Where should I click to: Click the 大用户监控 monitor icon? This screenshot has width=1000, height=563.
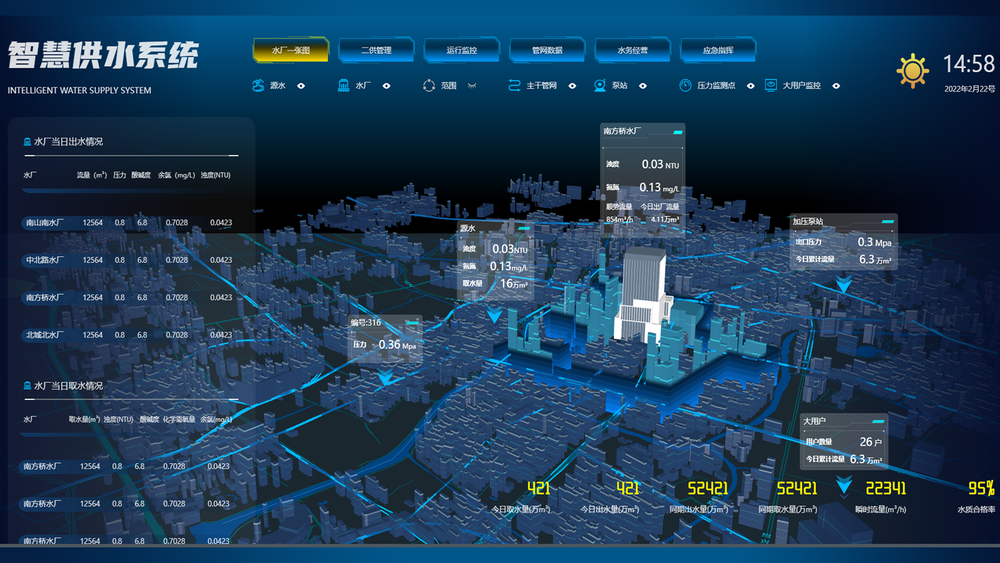pos(771,86)
